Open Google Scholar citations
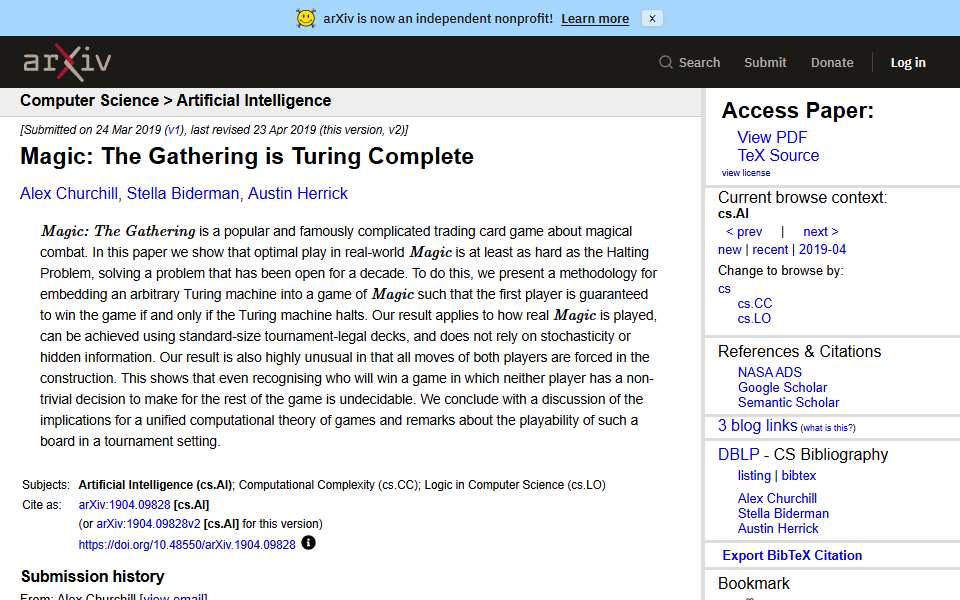This screenshot has width=960, height=600. [782, 388]
